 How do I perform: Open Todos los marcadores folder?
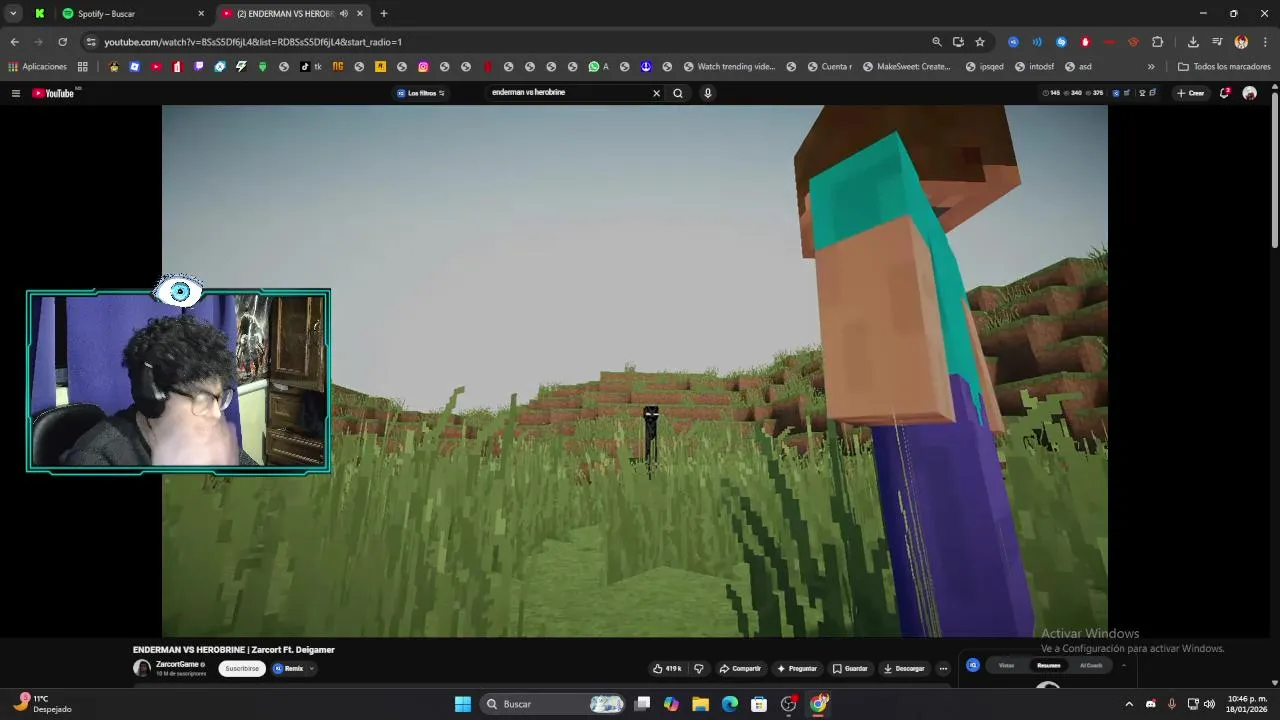1225,67
